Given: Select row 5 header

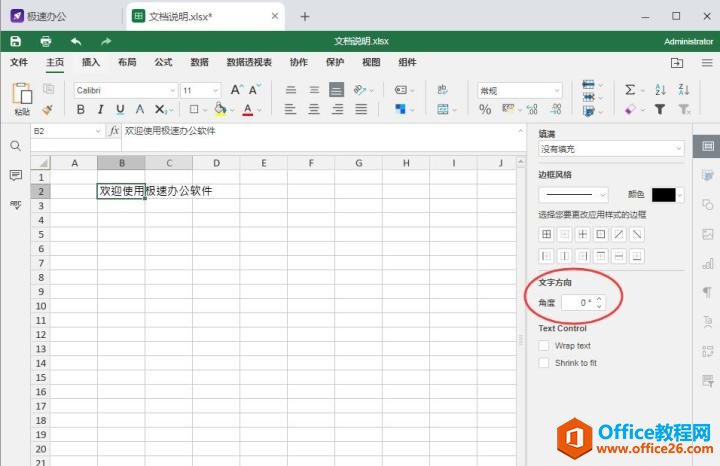Looking at the screenshot, I should tap(41, 235).
